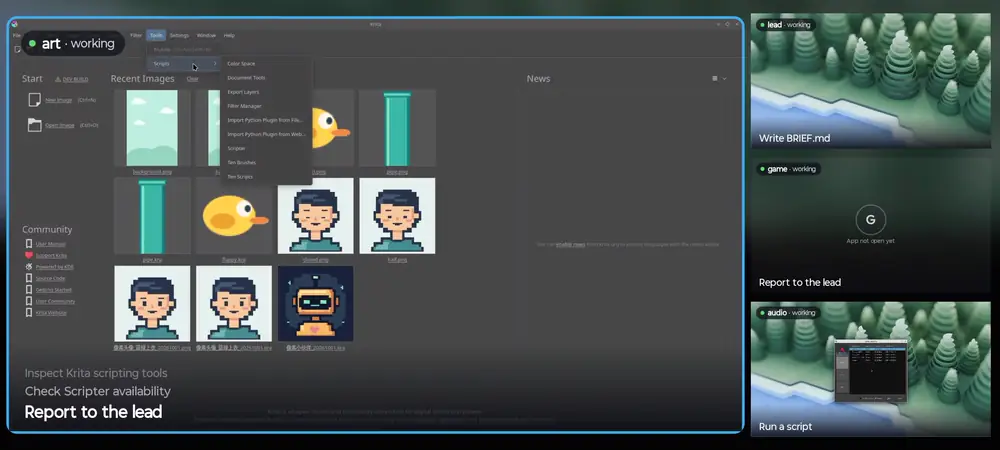1000x450 pixels.
Task: Click the red heart Support Krita icon
Action: (29, 255)
